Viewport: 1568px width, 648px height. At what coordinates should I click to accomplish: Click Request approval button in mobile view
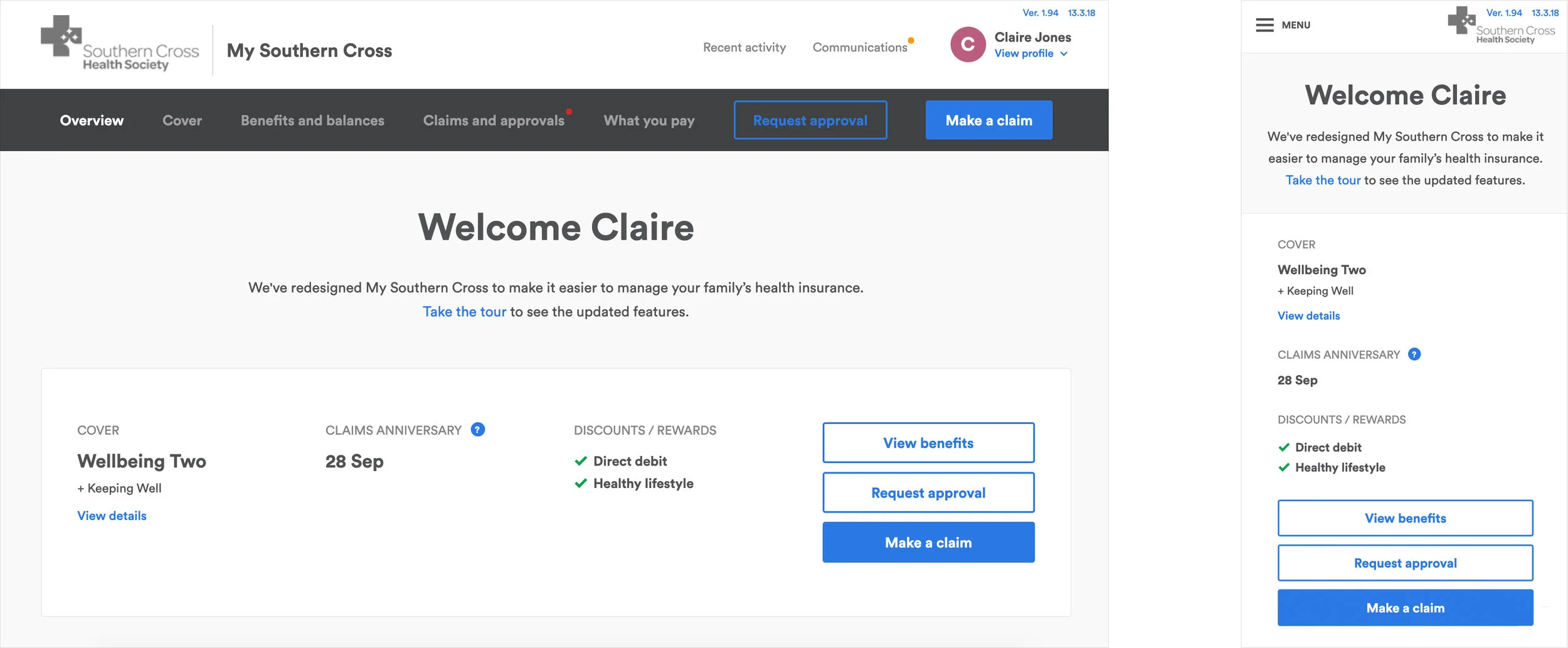tap(1406, 563)
